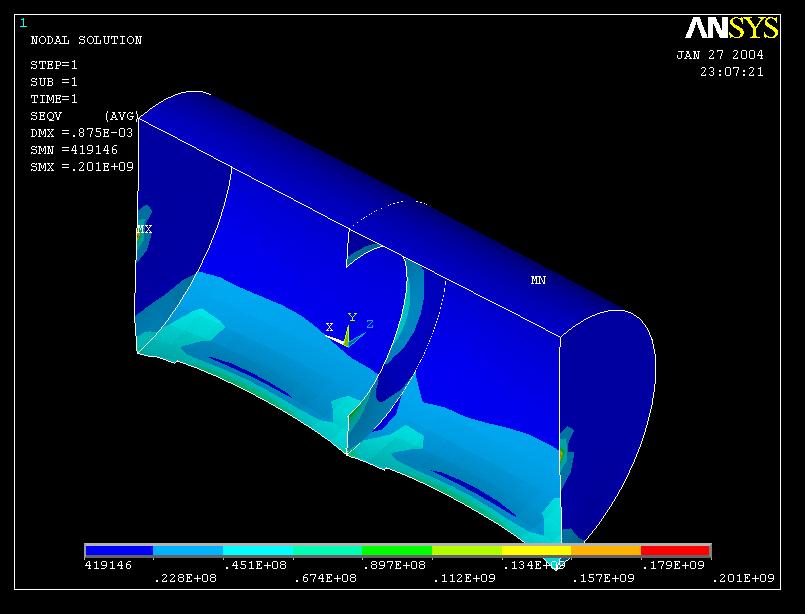Screen dimensions: 805x614
Task: Click the MN minimum stress marker
Action: (x=538, y=280)
